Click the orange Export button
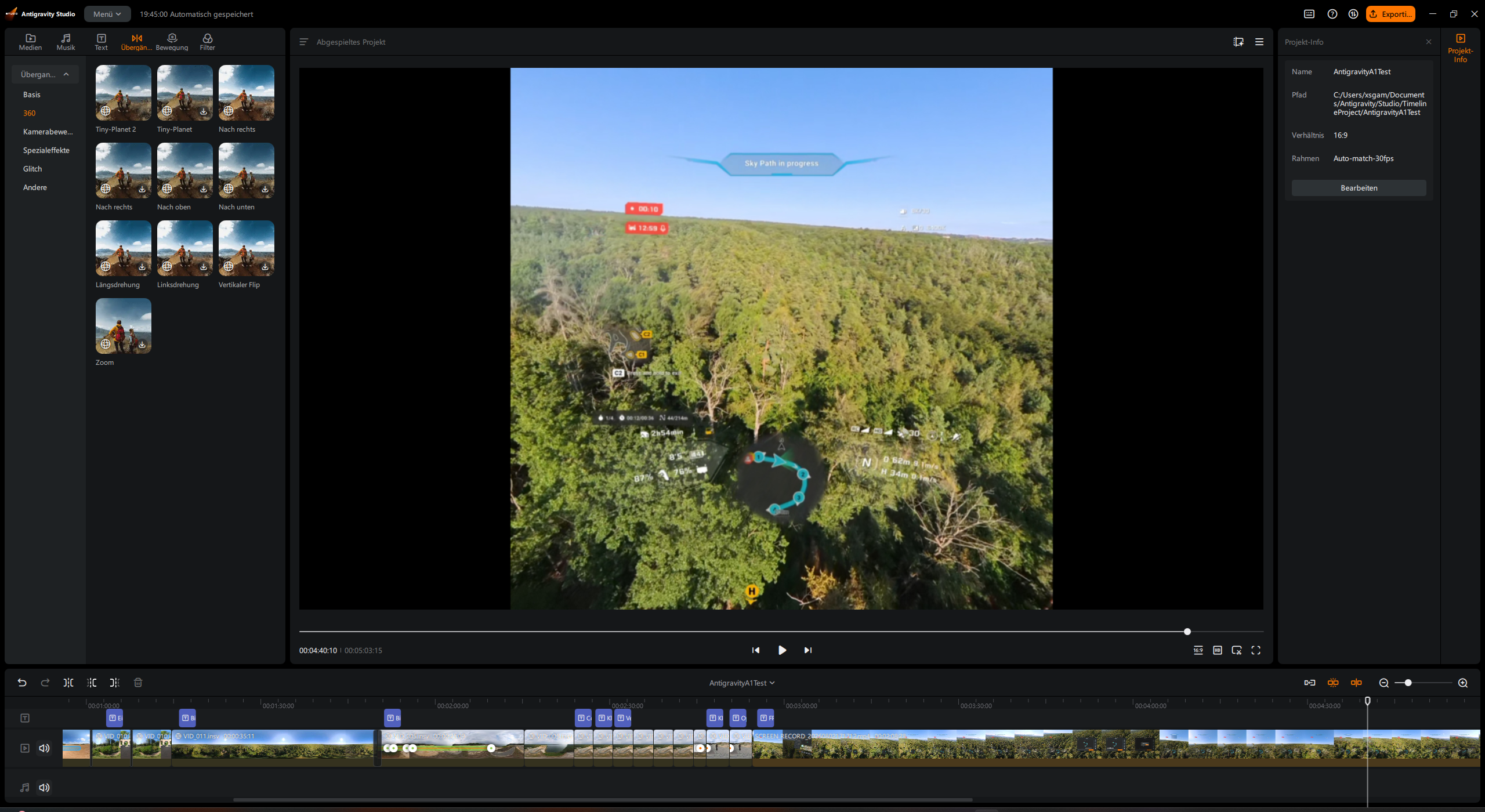This screenshot has height=812, width=1485. [x=1390, y=14]
